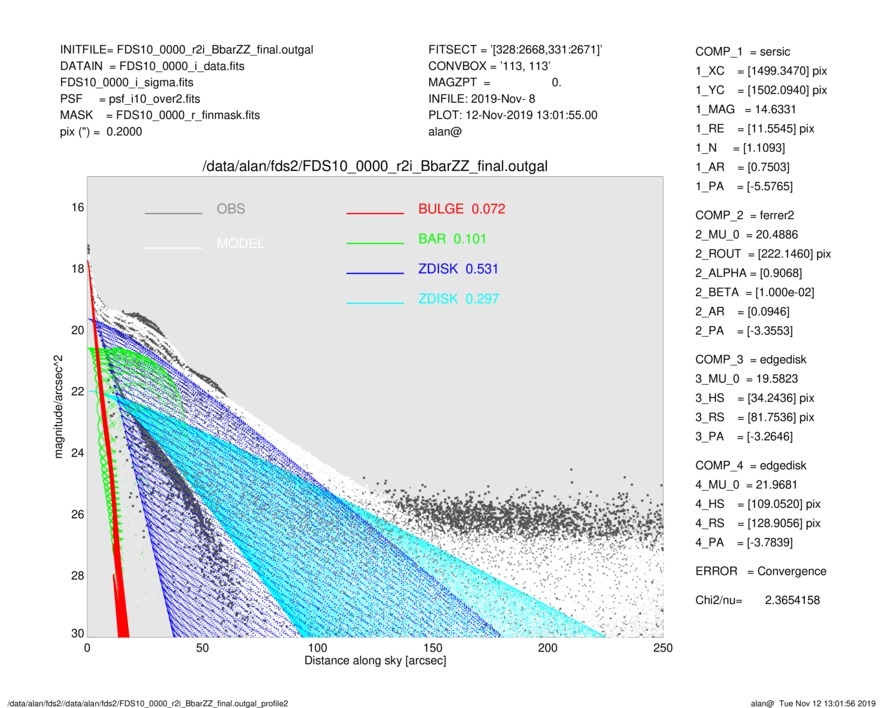Select the y-axis tick label 26
The width and height of the screenshot is (885, 708).
(78, 514)
